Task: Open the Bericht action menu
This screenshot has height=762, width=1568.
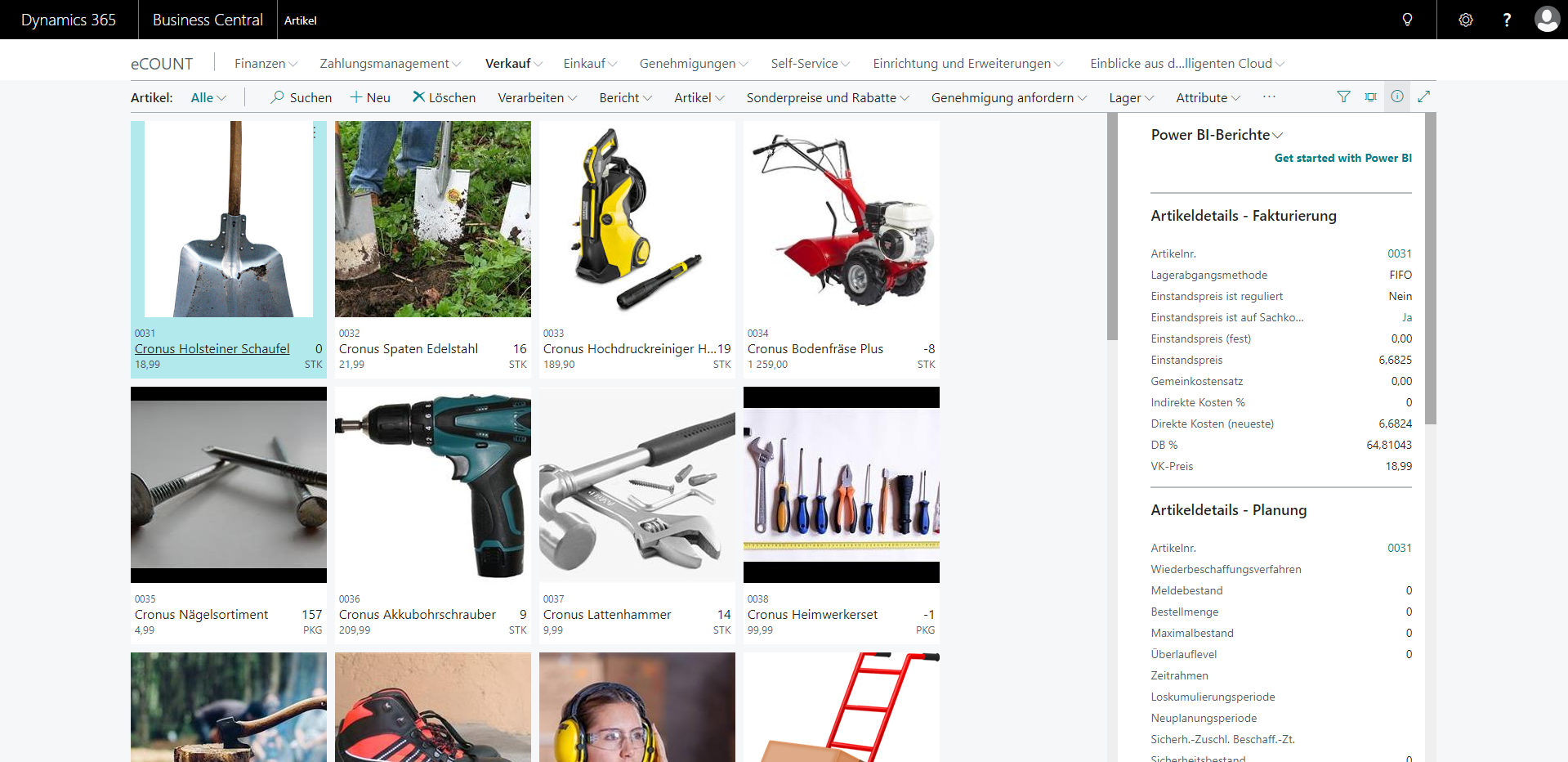Action: (625, 98)
